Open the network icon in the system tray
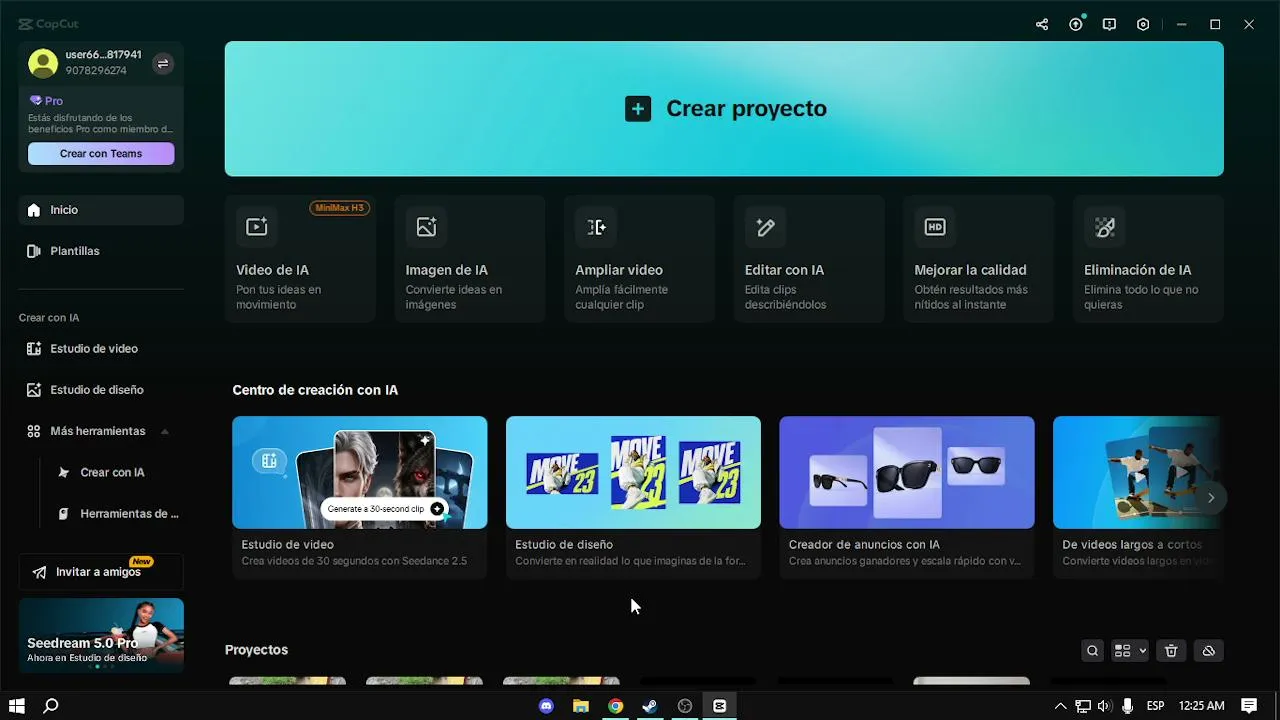Viewport: 1280px width, 720px height. [1083, 706]
